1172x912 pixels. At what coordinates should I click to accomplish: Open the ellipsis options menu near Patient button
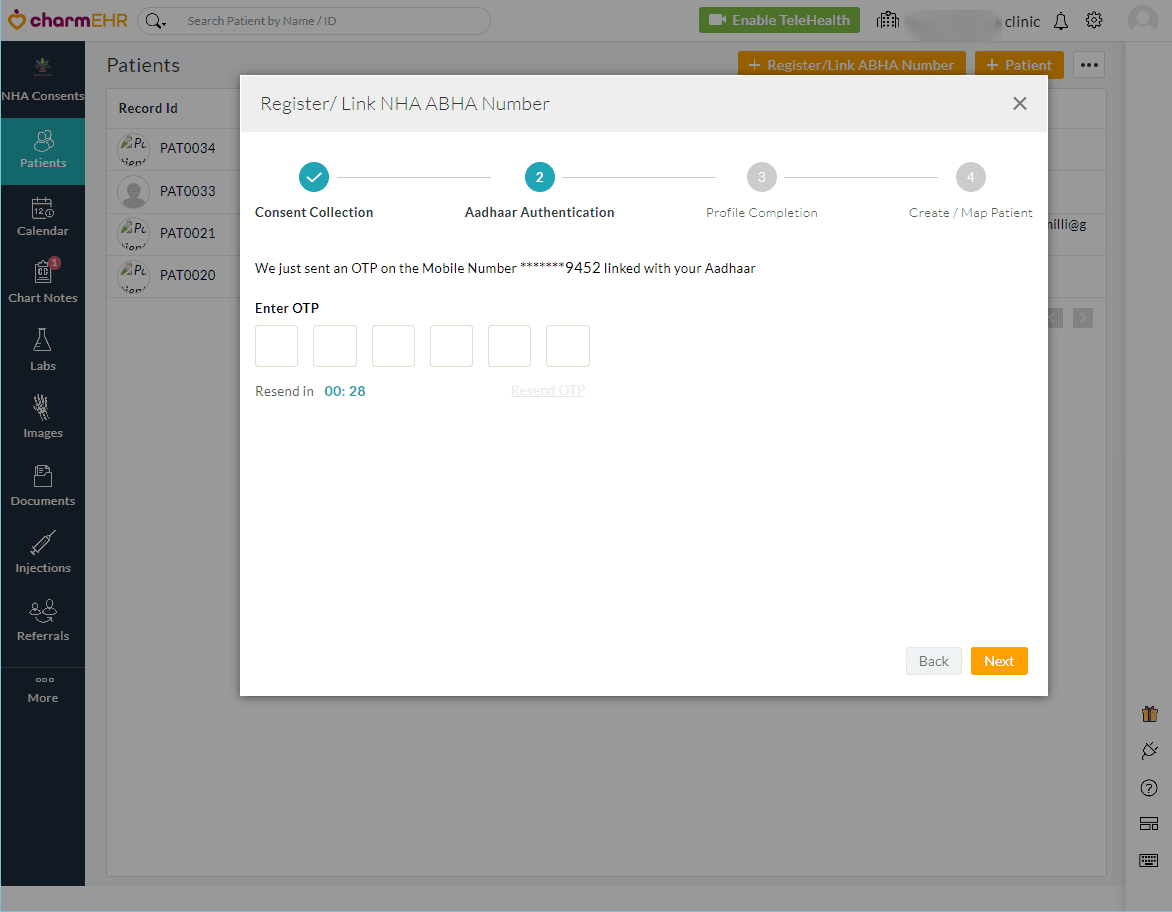1088,64
